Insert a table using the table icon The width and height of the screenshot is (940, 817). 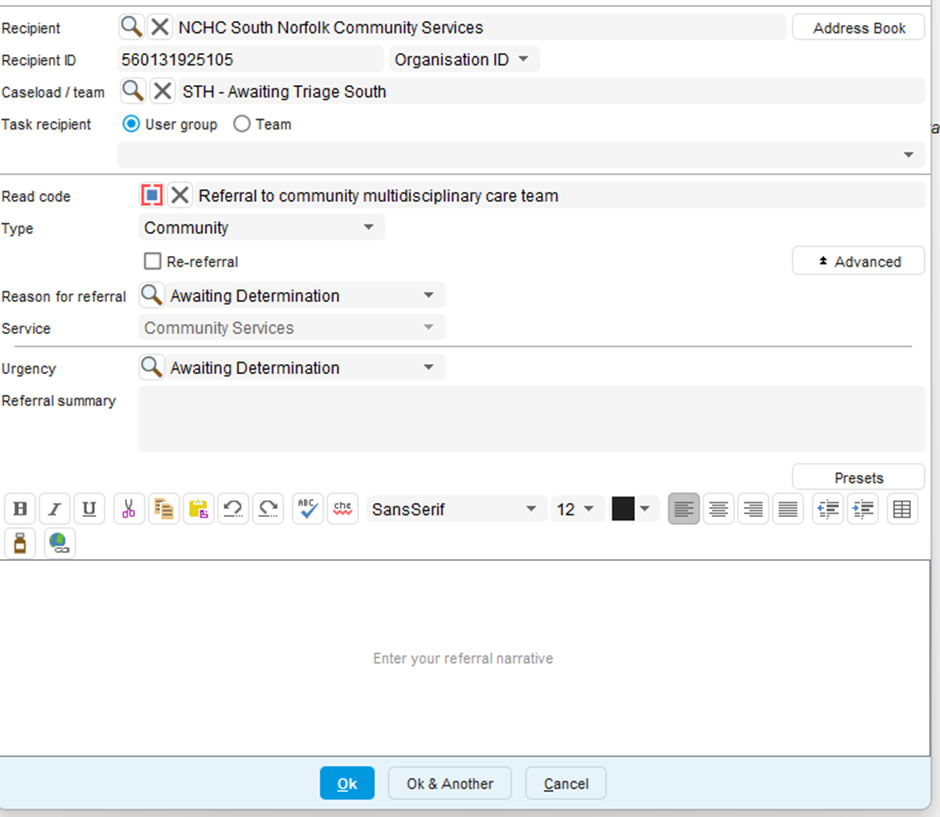[x=901, y=509]
